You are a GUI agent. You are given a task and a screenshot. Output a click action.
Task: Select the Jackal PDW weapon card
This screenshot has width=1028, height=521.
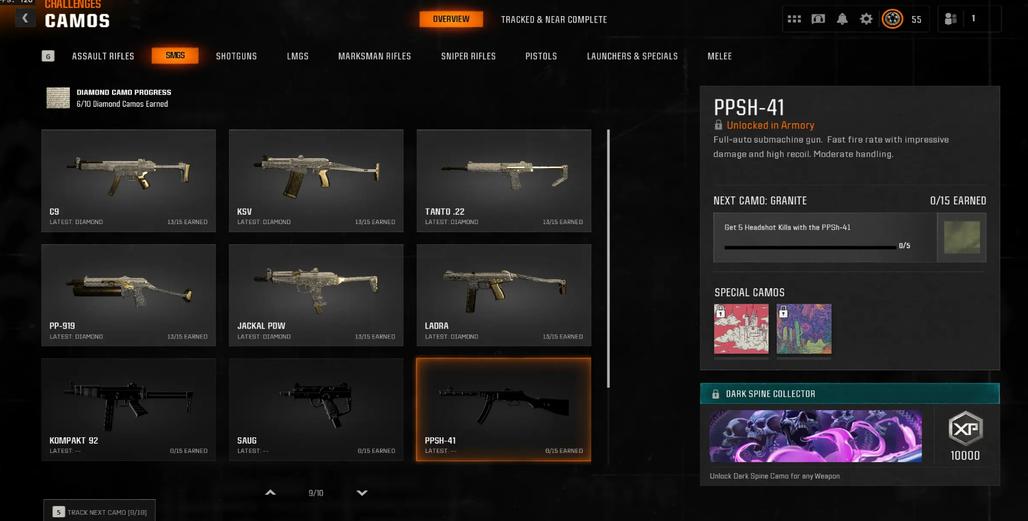[316, 295]
